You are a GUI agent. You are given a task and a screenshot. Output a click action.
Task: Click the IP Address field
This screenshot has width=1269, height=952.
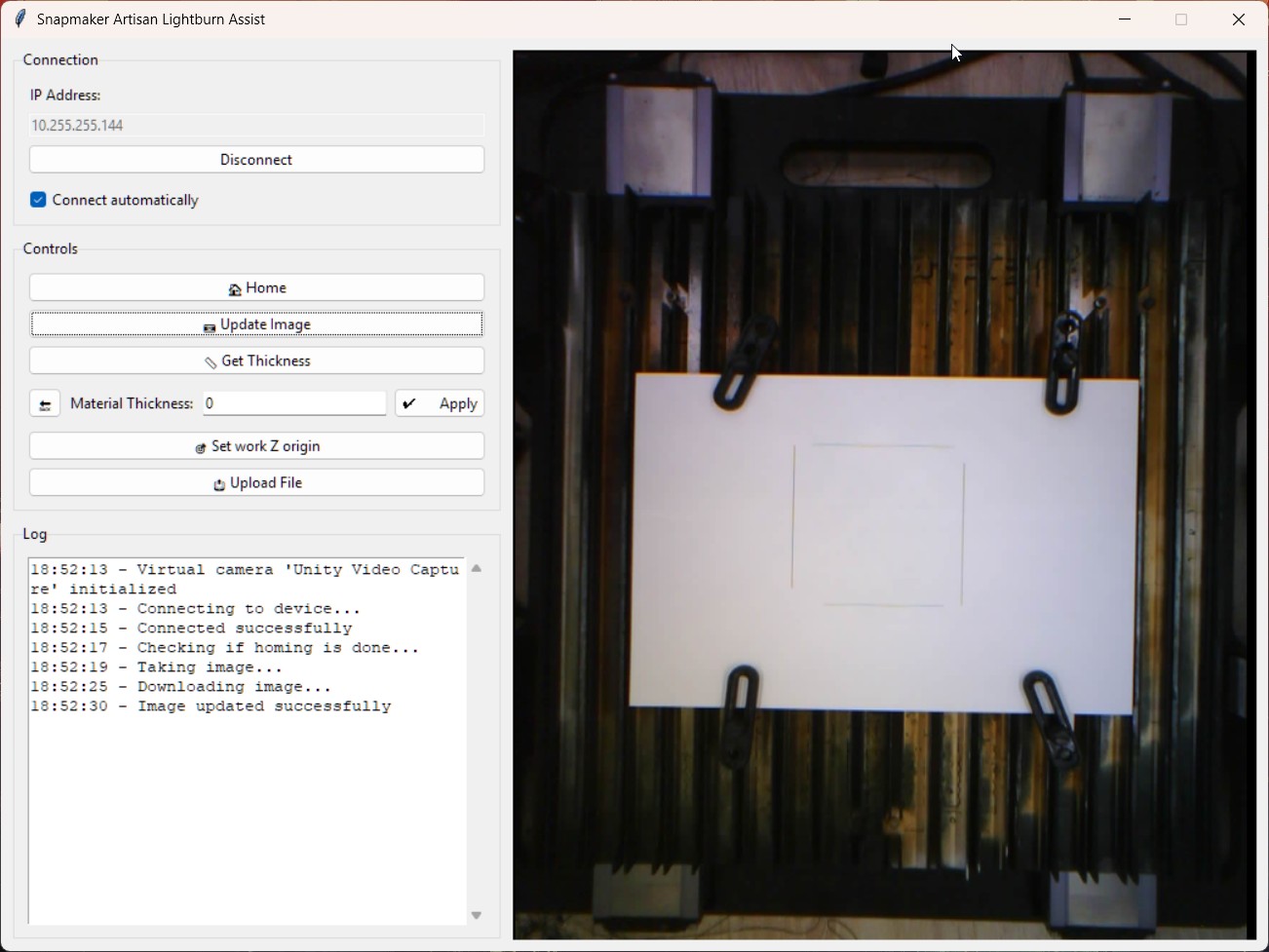pos(257,126)
